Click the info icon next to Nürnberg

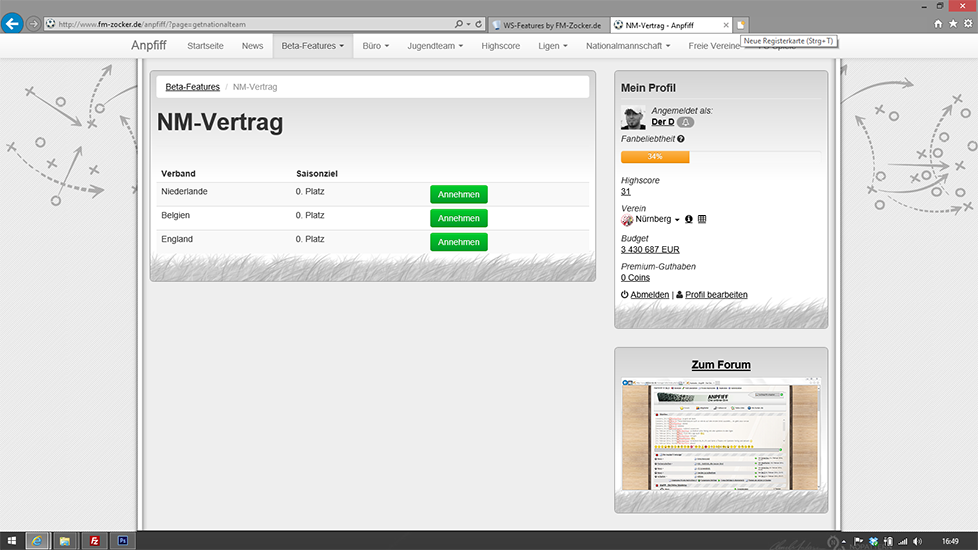[x=688, y=219]
